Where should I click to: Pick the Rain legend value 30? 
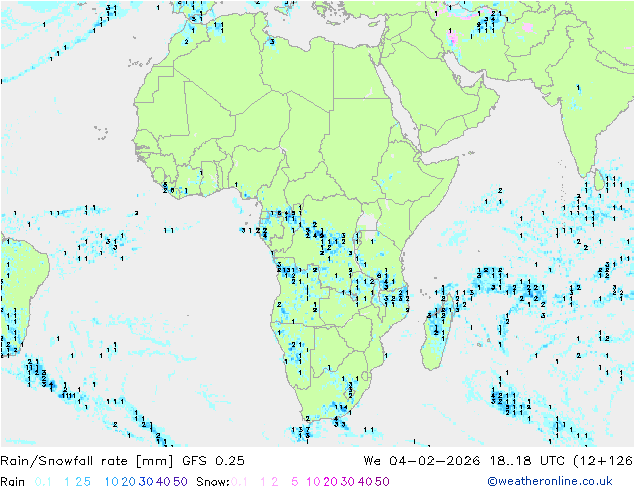tap(146, 482)
